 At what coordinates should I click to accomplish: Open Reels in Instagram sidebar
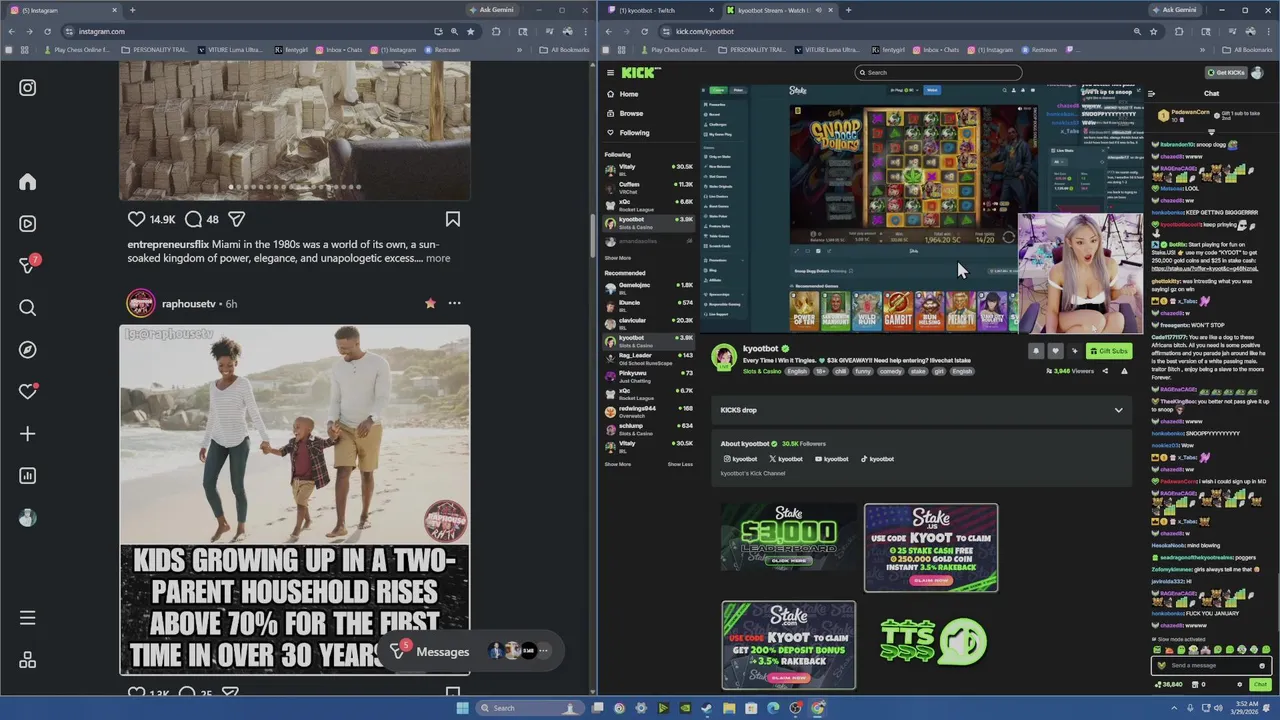pyautogui.click(x=28, y=224)
